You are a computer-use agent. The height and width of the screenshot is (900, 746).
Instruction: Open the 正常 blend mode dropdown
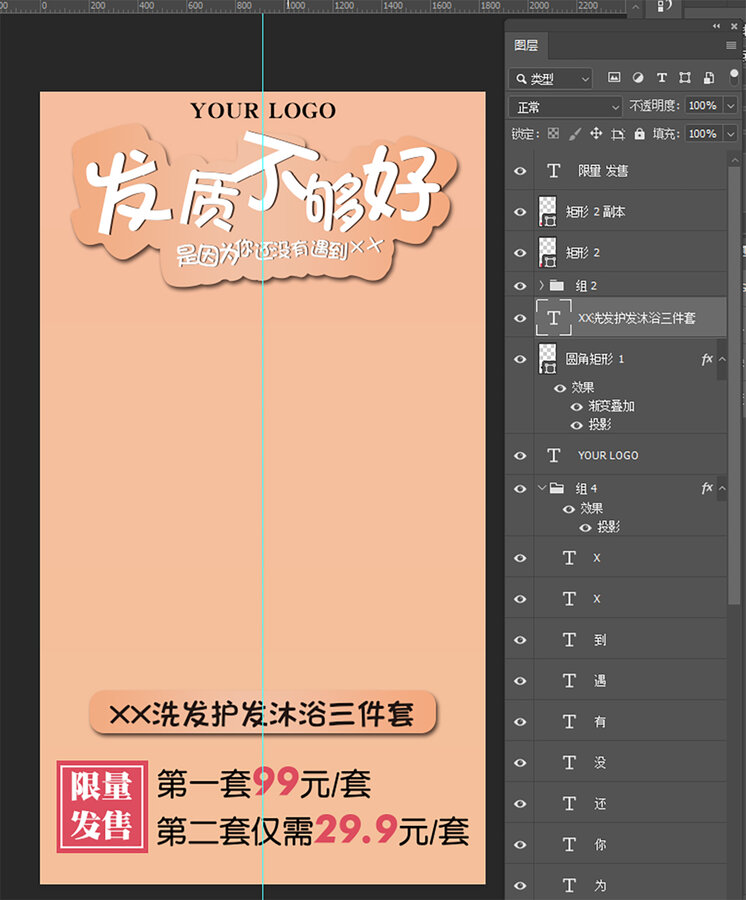(x=565, y=107)
